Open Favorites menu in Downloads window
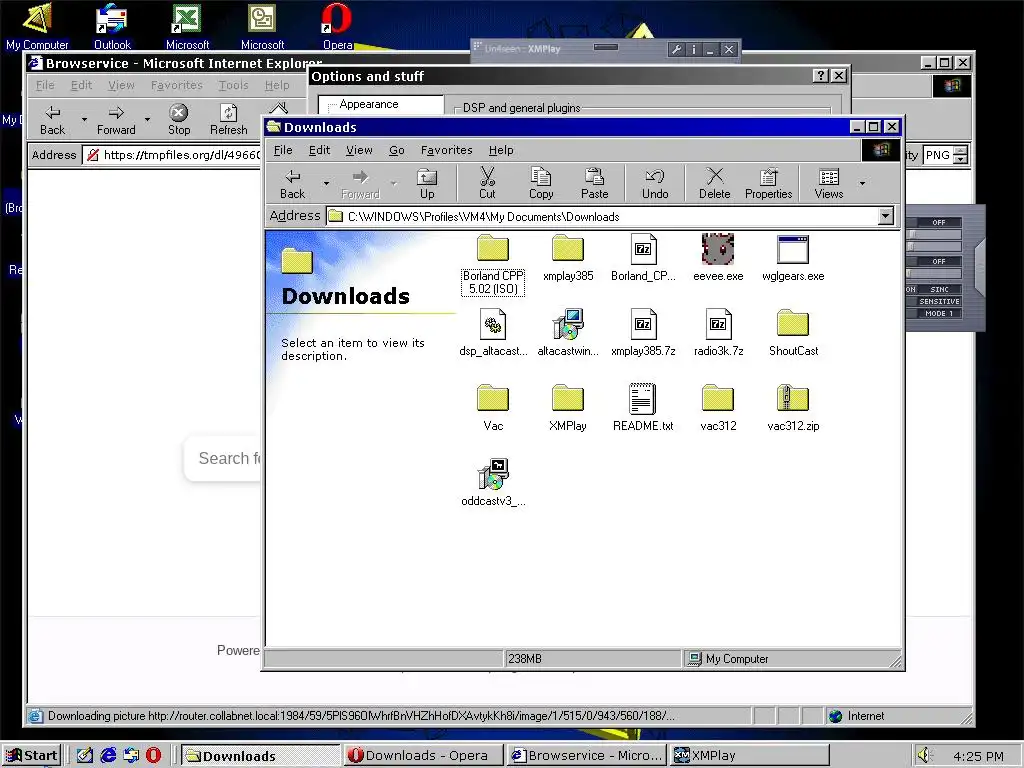The height and width of the screenshot is (768, 1024). (447, 150)
